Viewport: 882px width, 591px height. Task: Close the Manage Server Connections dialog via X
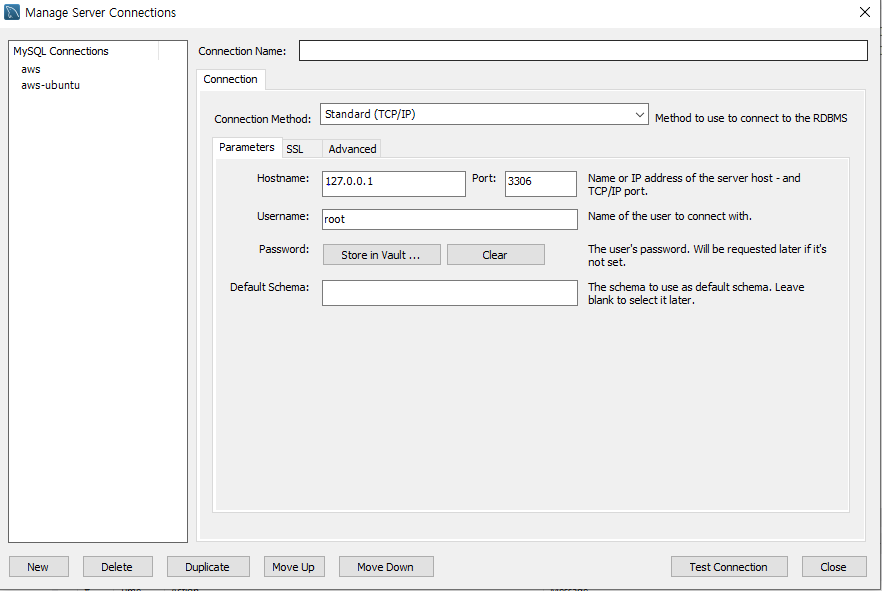(x=865, y=12)
